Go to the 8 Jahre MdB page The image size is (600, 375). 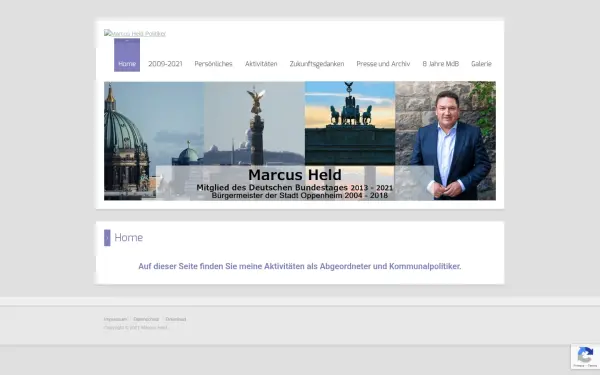click(x=440, y=64)
